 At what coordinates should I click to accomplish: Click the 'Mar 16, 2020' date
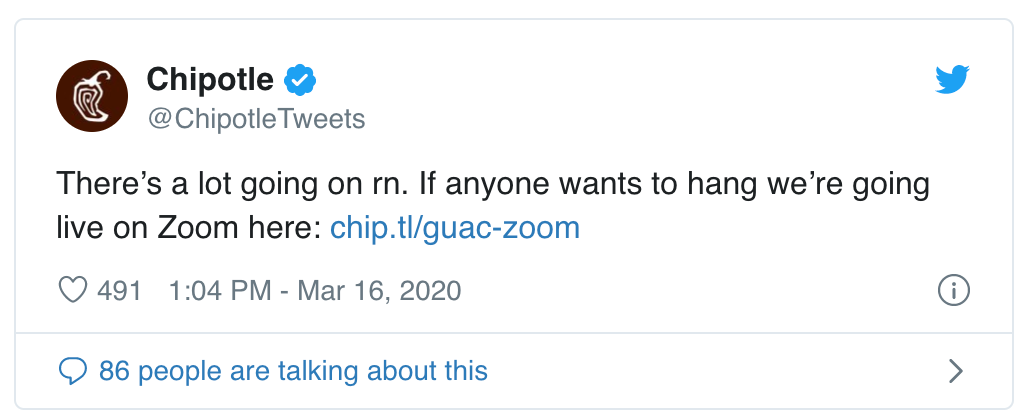[379, 290]
